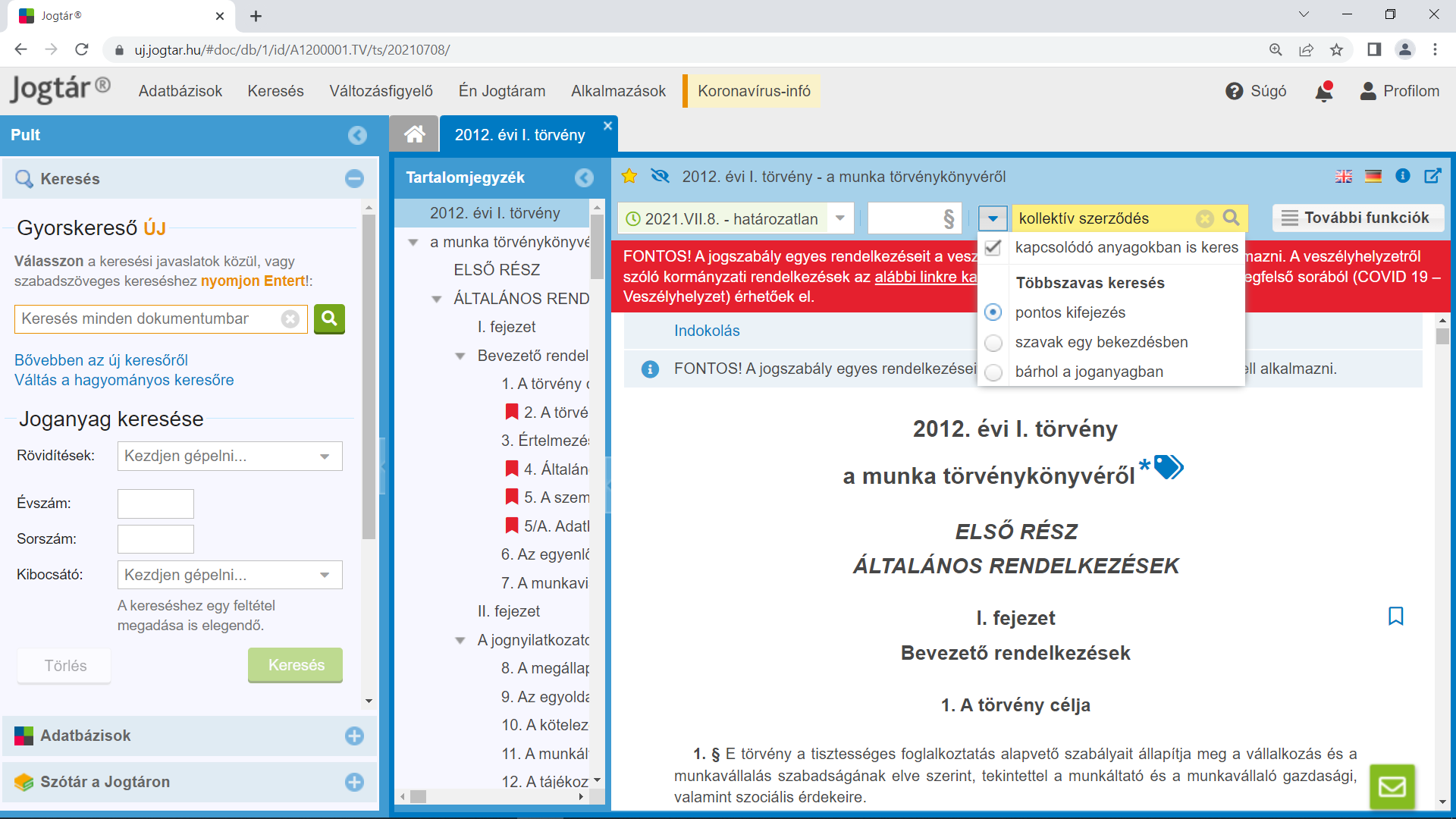Click Bővebben az új keresőről link
The width and height of the screenshot is (1456, 819).
click(101, 360)
